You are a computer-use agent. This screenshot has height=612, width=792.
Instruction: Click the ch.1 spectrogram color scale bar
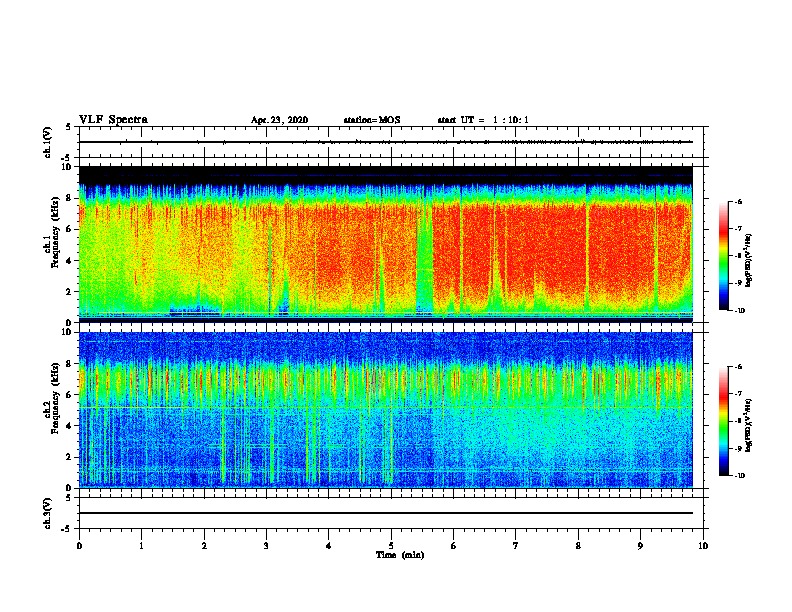(x=724, y=256)
